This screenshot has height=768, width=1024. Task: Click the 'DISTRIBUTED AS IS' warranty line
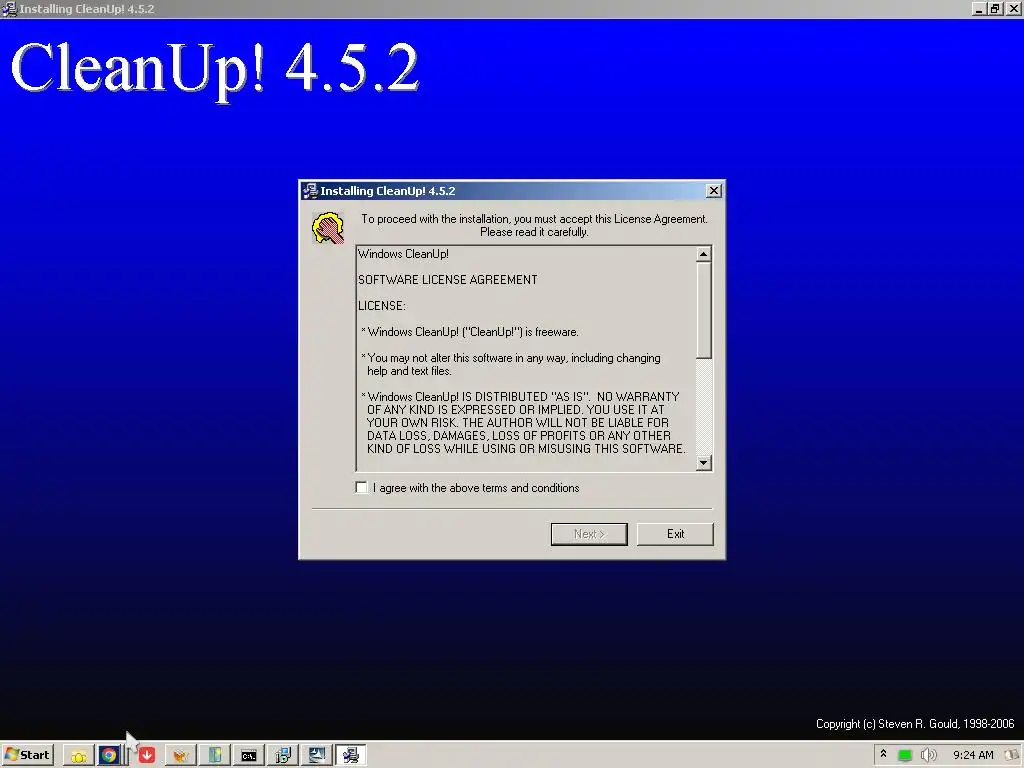[523, 423]
